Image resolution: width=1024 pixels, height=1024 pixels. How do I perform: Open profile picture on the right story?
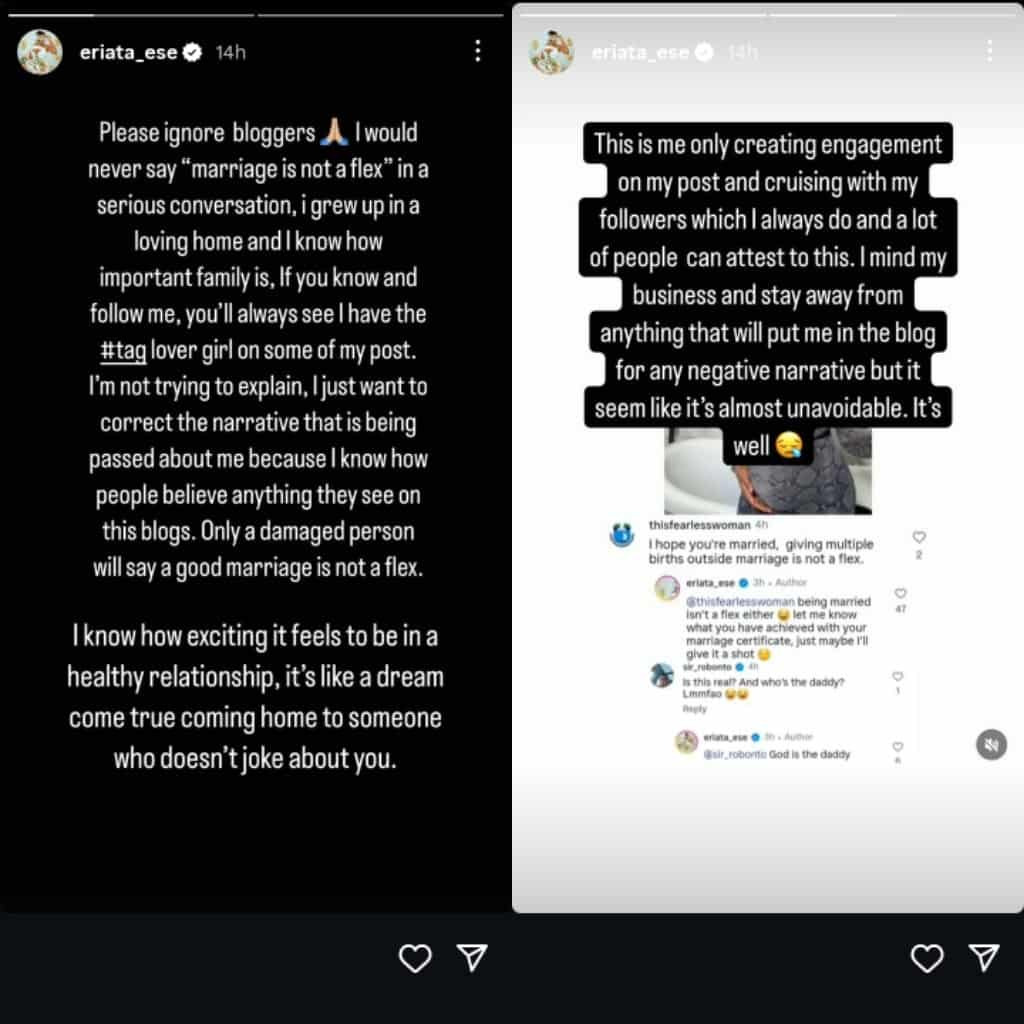point(551,52)
